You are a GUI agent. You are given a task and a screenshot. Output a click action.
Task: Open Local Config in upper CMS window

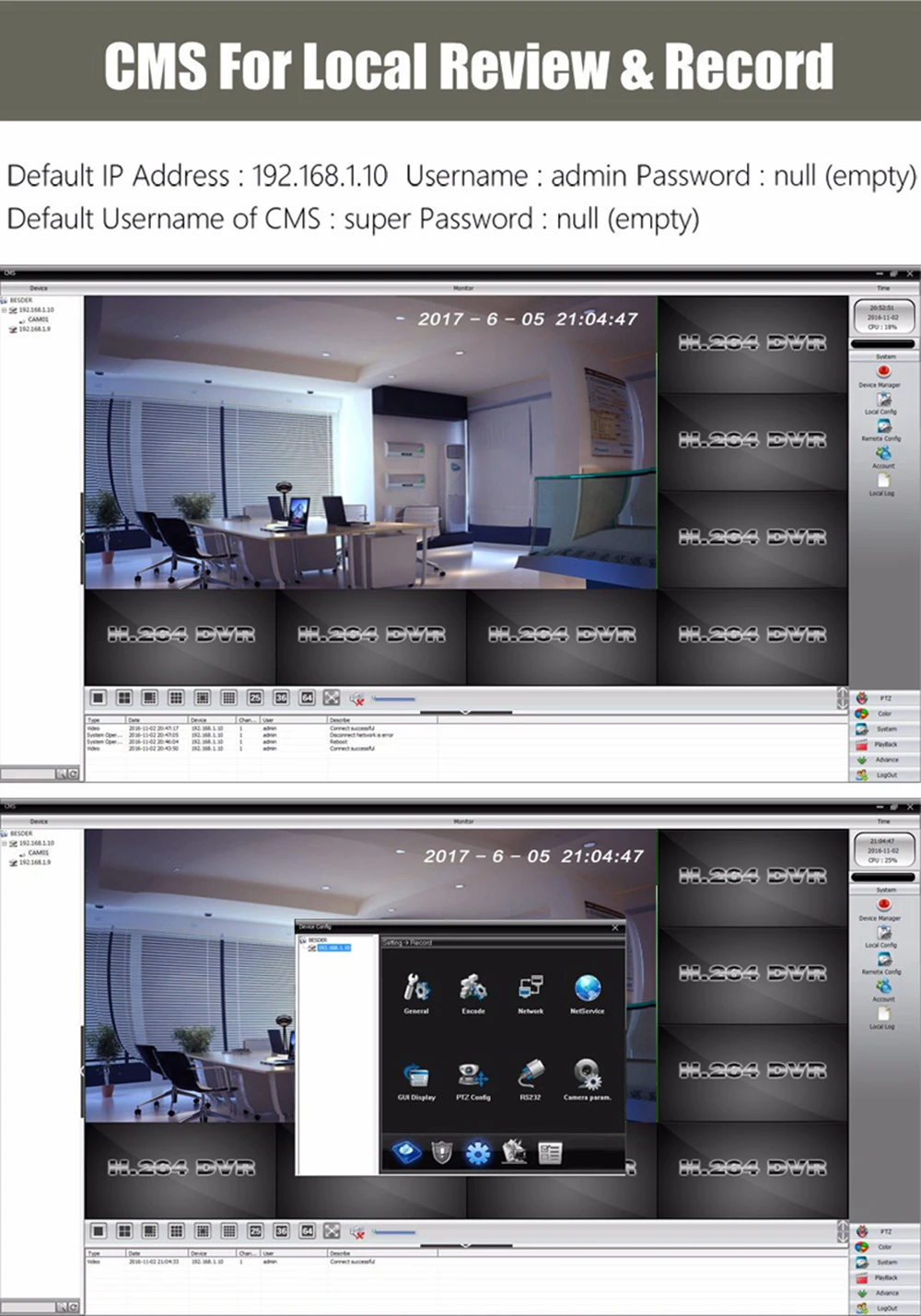click(x=882, y=403)
